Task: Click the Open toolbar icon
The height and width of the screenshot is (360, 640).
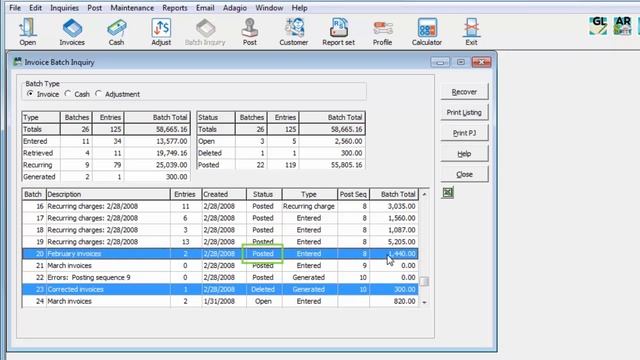Action: 27,32
